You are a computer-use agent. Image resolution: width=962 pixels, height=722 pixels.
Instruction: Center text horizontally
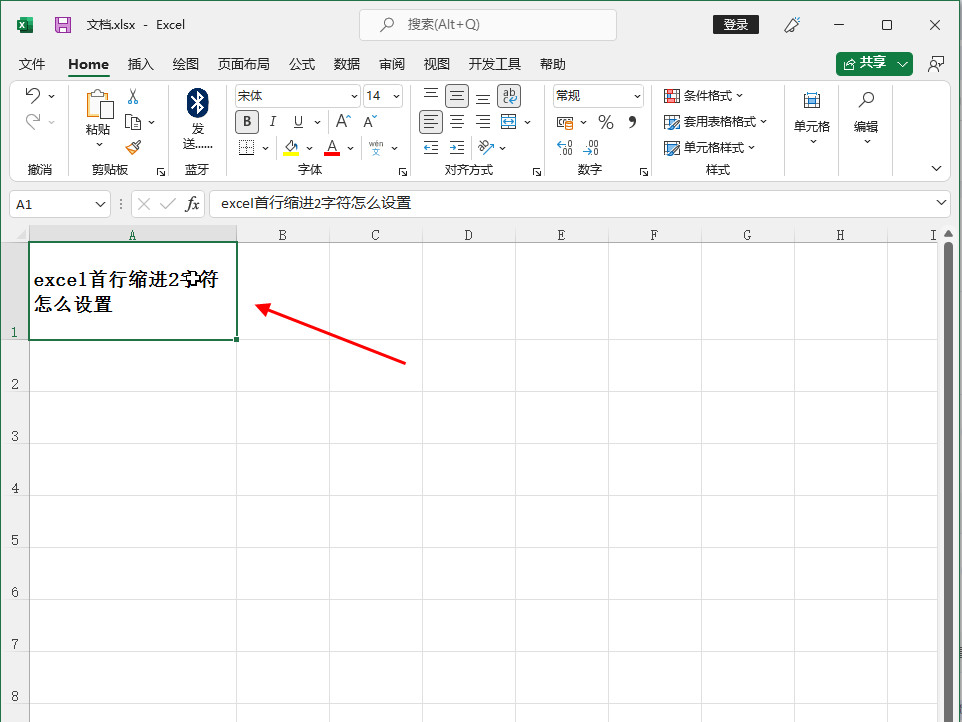click(457, 121)
